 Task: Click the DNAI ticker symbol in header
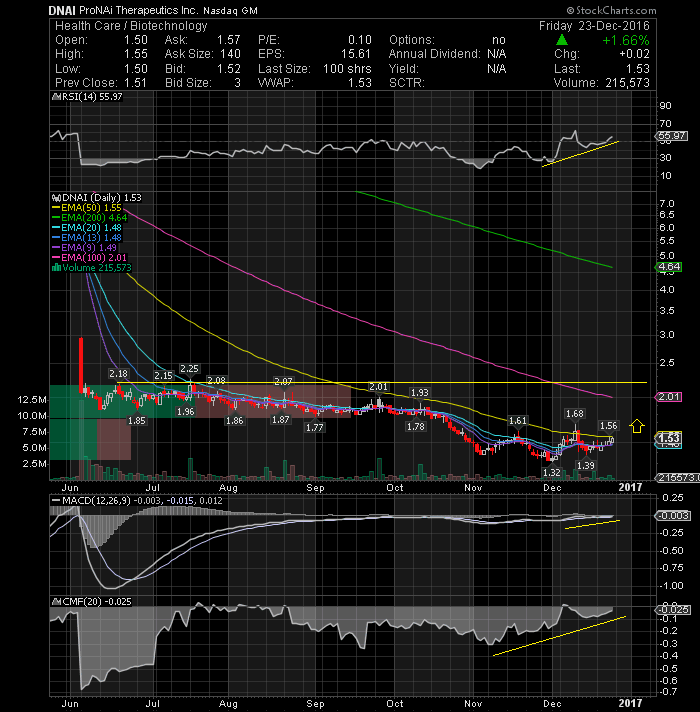coord(62,10)
